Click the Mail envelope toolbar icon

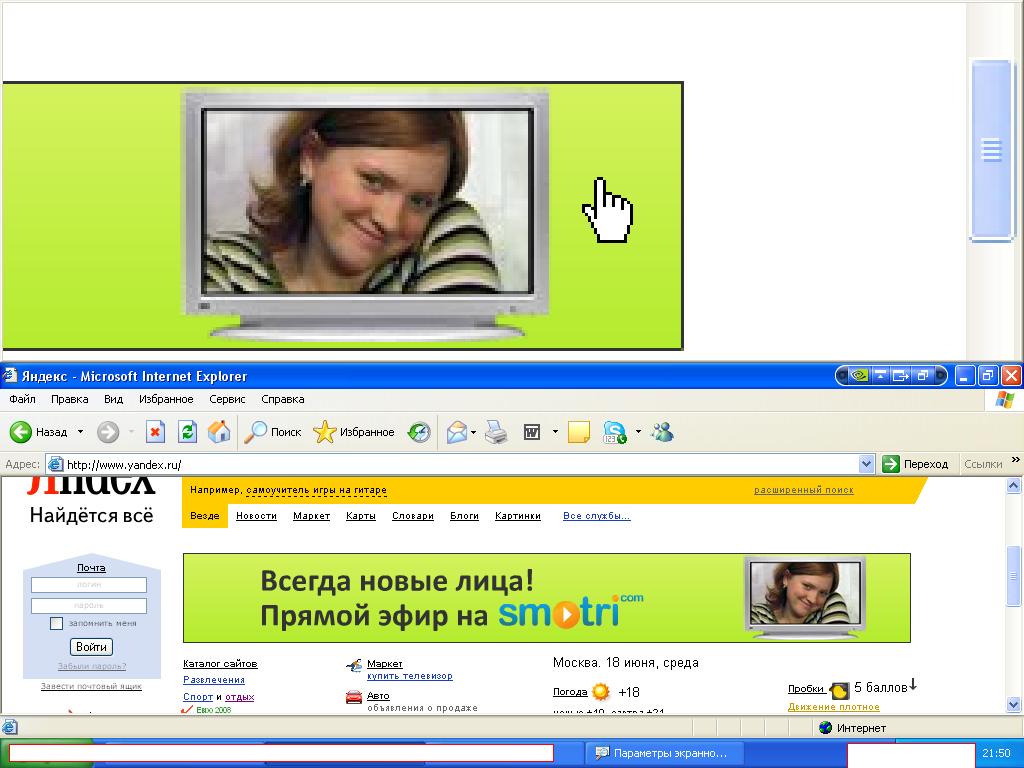point(456,432)
